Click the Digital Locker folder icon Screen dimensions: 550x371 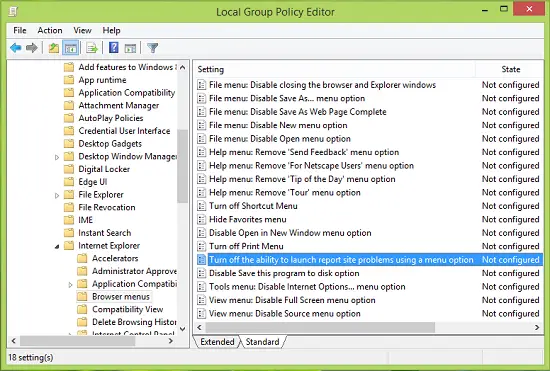(69, 169)
